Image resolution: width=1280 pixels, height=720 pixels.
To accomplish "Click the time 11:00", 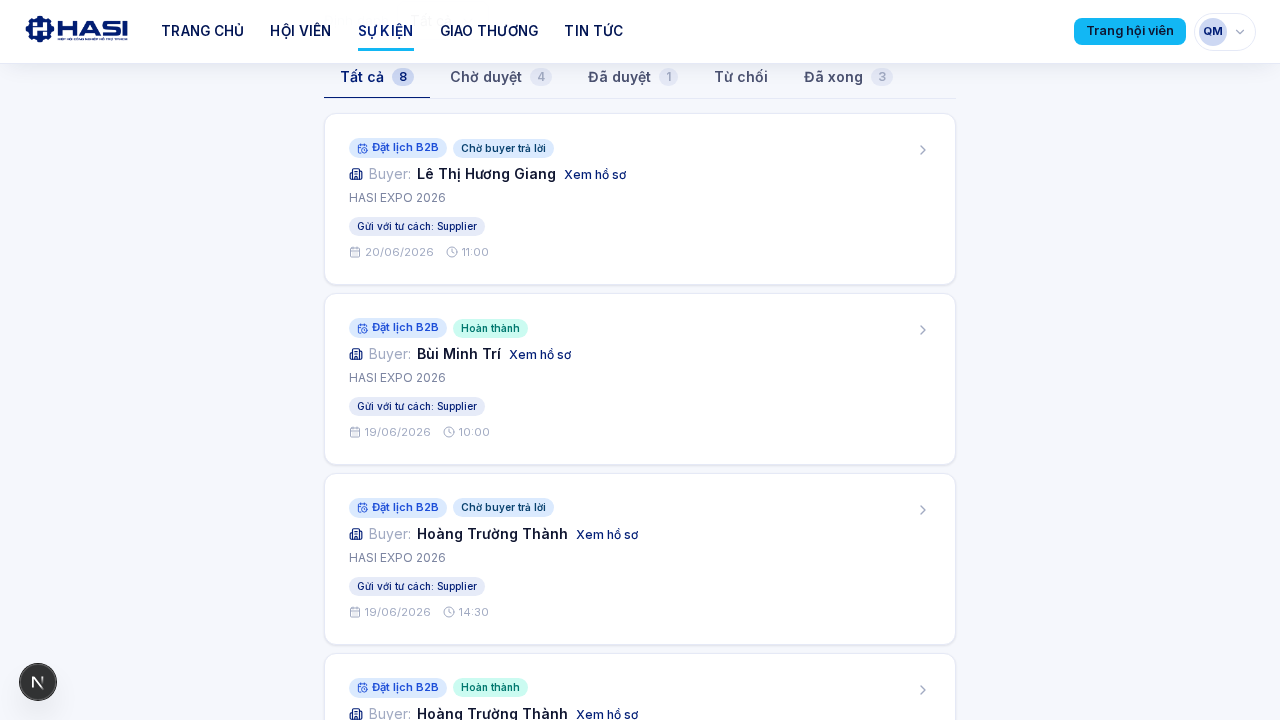I will pos(475,252).
